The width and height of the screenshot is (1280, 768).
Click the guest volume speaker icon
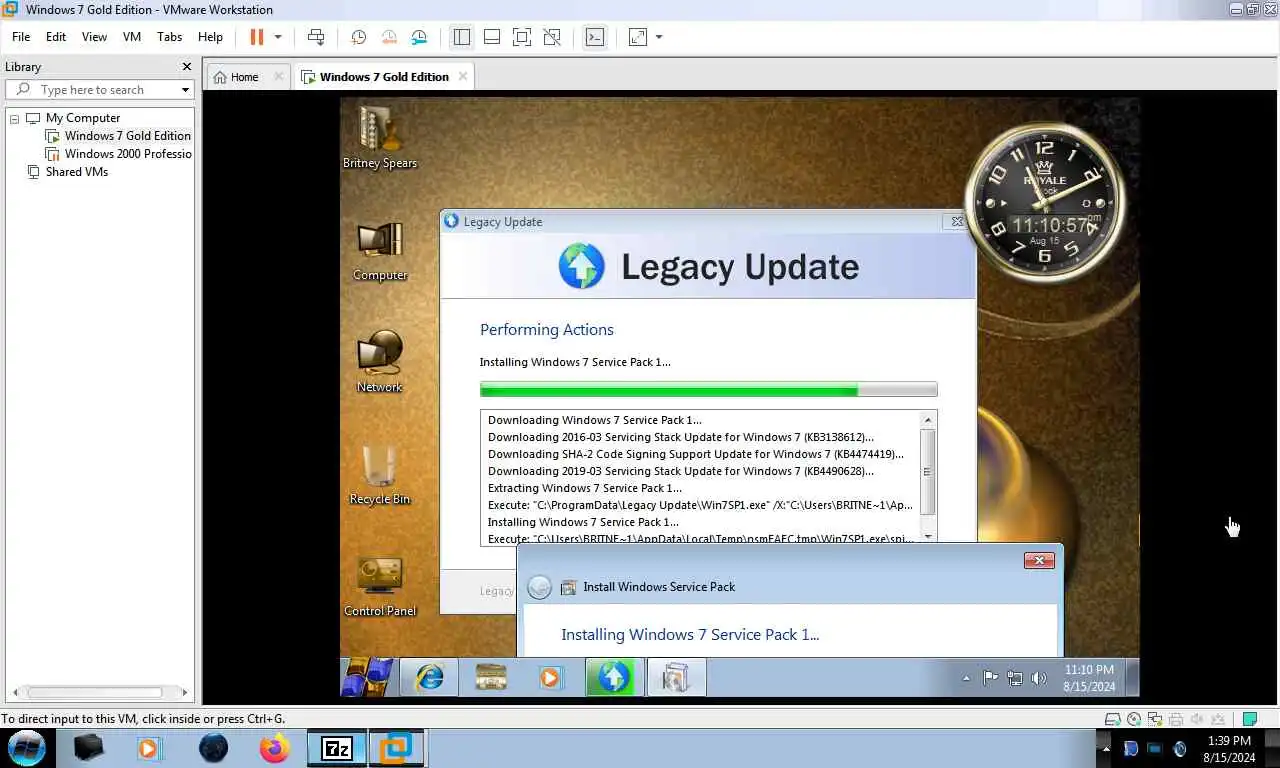point(1039,678)
